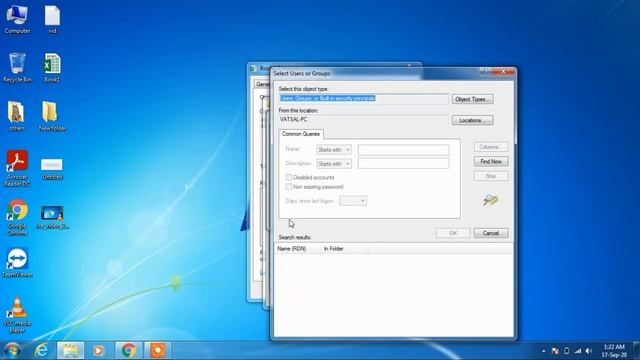Open the Description Starts with dropdown
Viewport: 640px width, 360px height.
[333, 164]
